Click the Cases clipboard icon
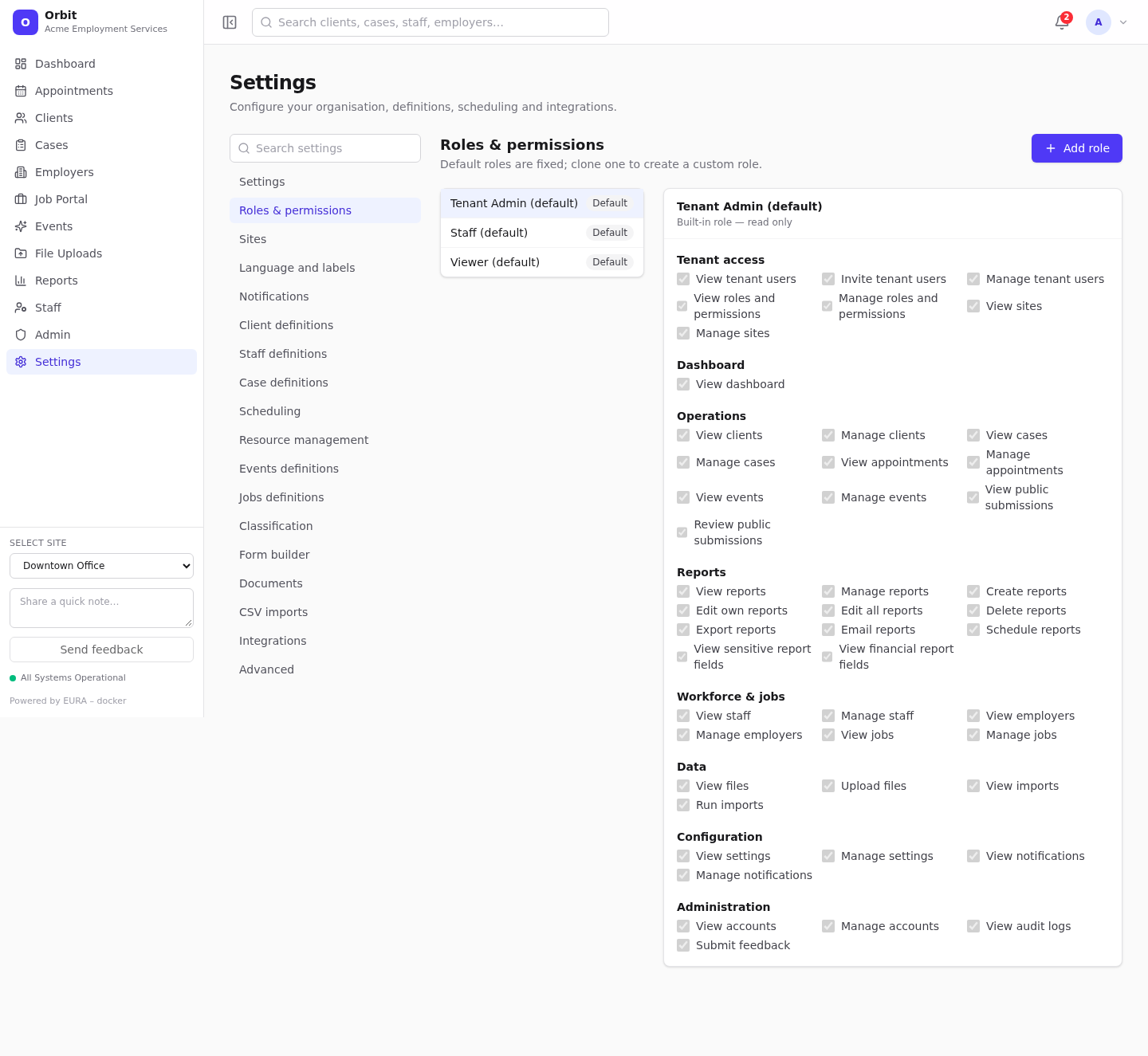This screenshot has width=1148, height=1056. [21, 145]
